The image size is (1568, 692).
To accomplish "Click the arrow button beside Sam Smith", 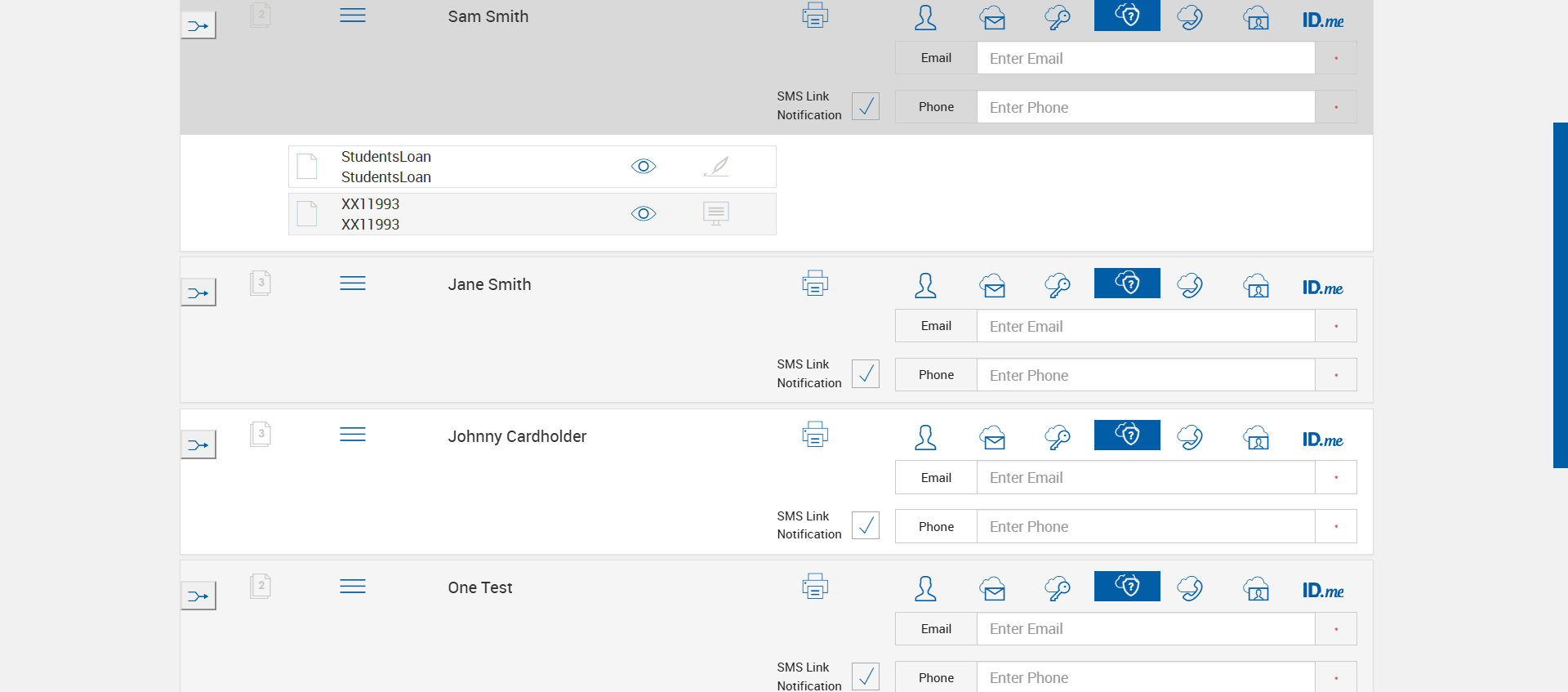I will [198, 25].
